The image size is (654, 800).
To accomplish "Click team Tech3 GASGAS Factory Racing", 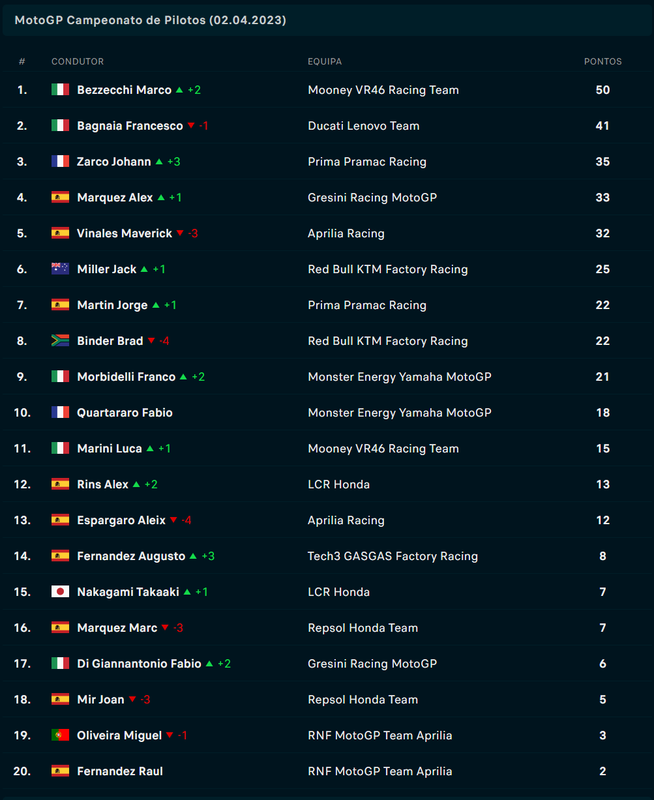I will pyautogui.click(x=393, y=556).
